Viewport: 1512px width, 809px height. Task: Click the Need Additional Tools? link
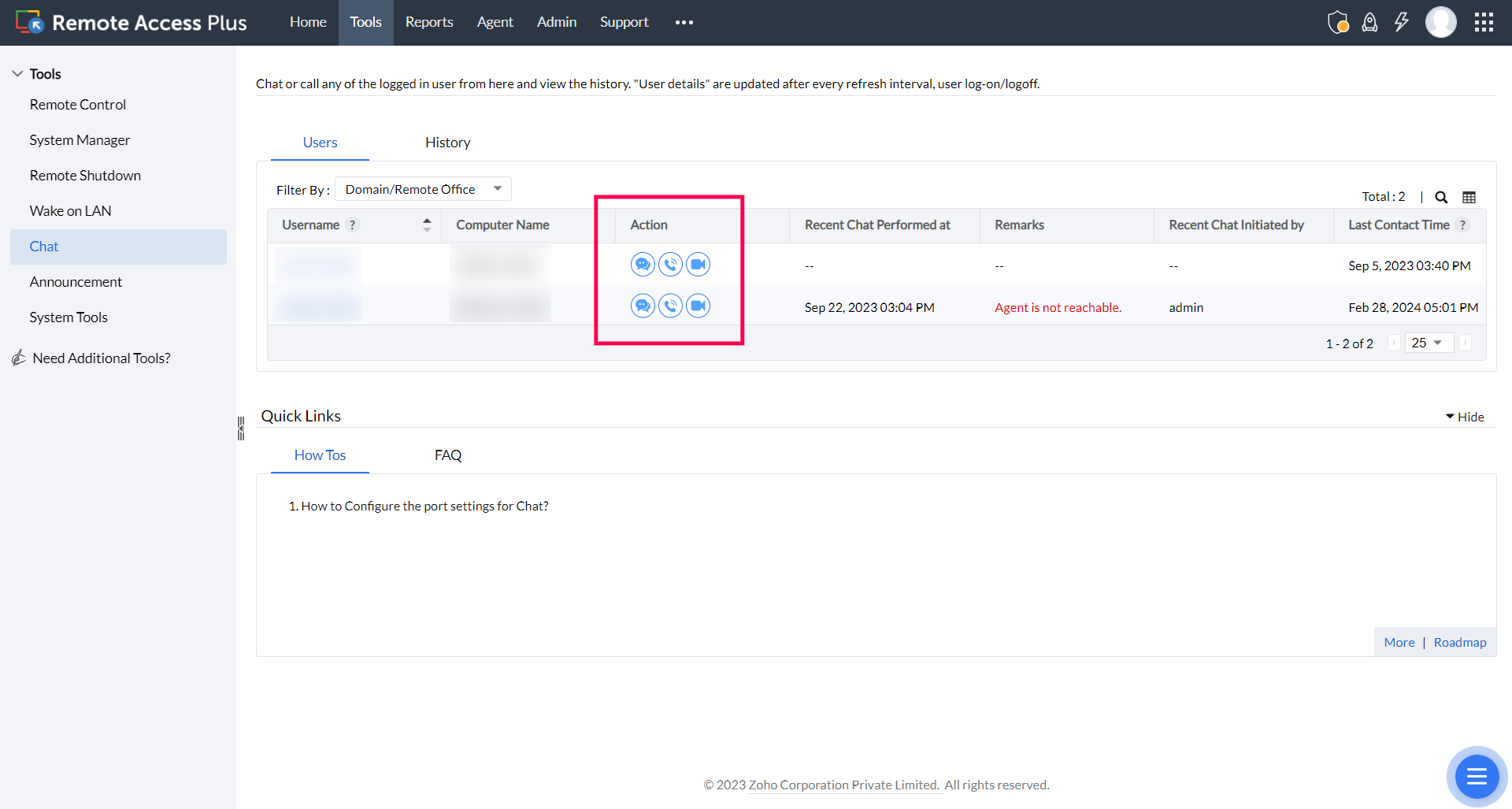pyautogui.click(x=102, y=358)
